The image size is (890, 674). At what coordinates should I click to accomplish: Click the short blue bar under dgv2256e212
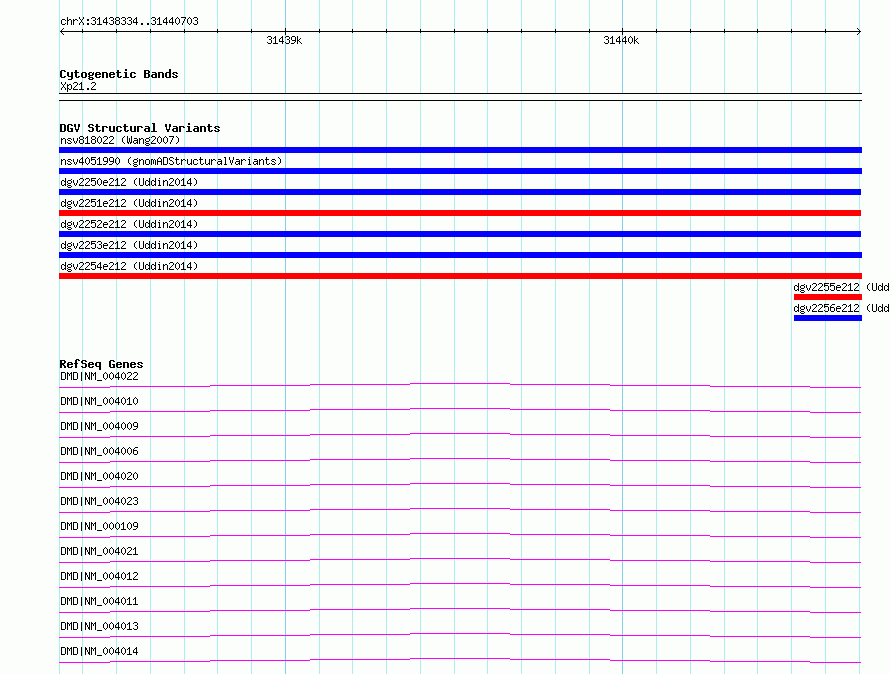pyautogui.click(x=828, y=318)
